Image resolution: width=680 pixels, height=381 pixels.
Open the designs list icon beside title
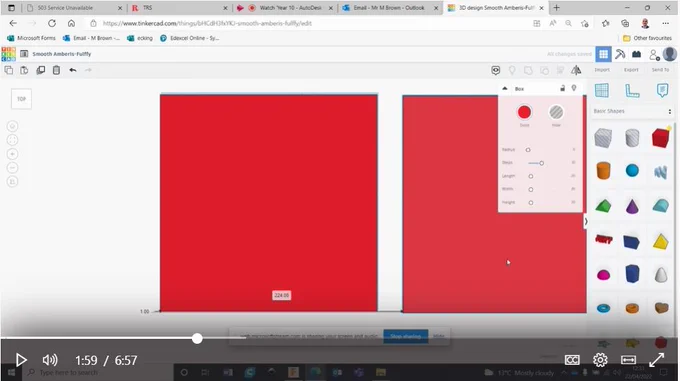24,54
